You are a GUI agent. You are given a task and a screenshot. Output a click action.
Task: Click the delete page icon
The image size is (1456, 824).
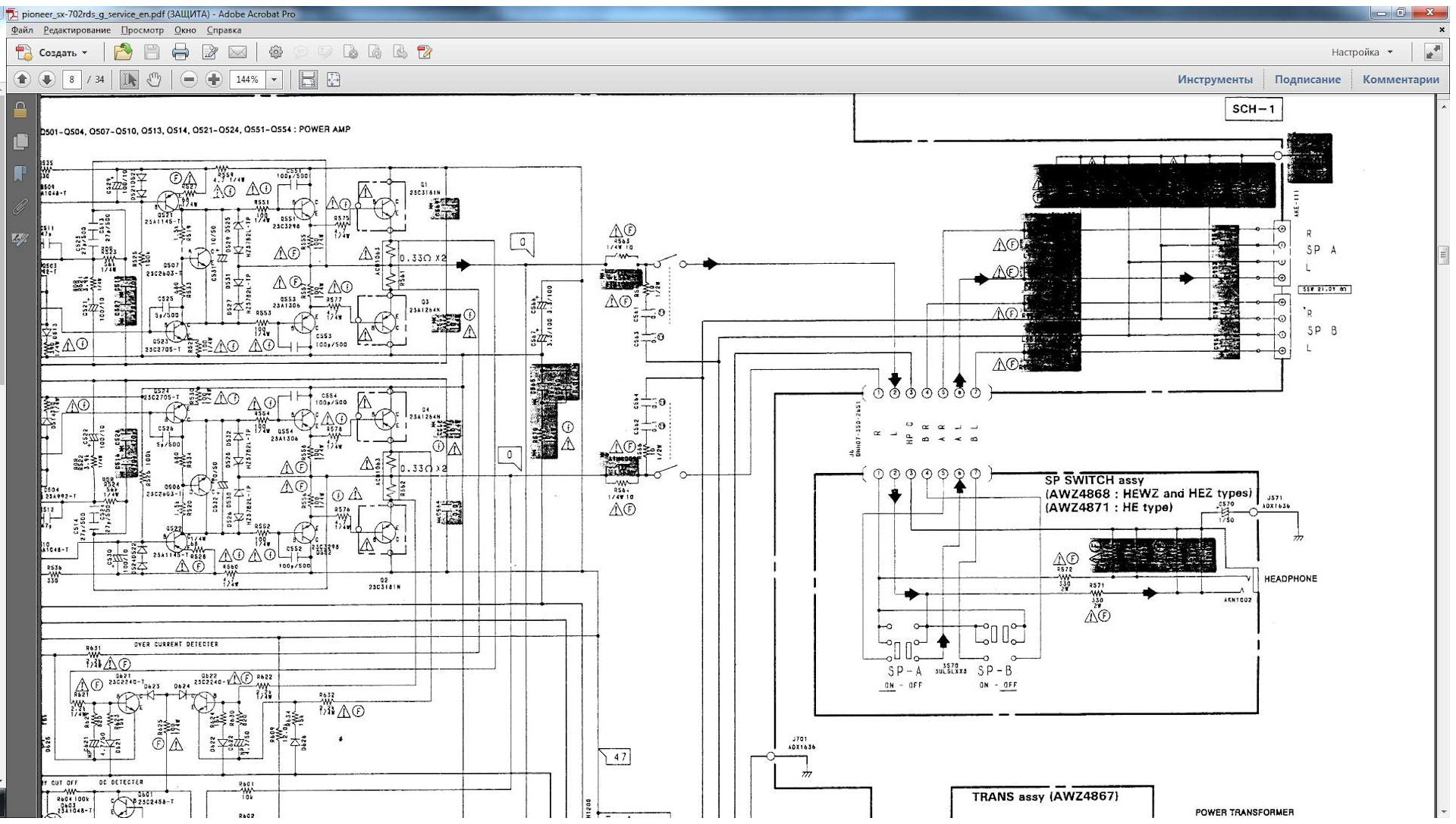click(350, 52)
